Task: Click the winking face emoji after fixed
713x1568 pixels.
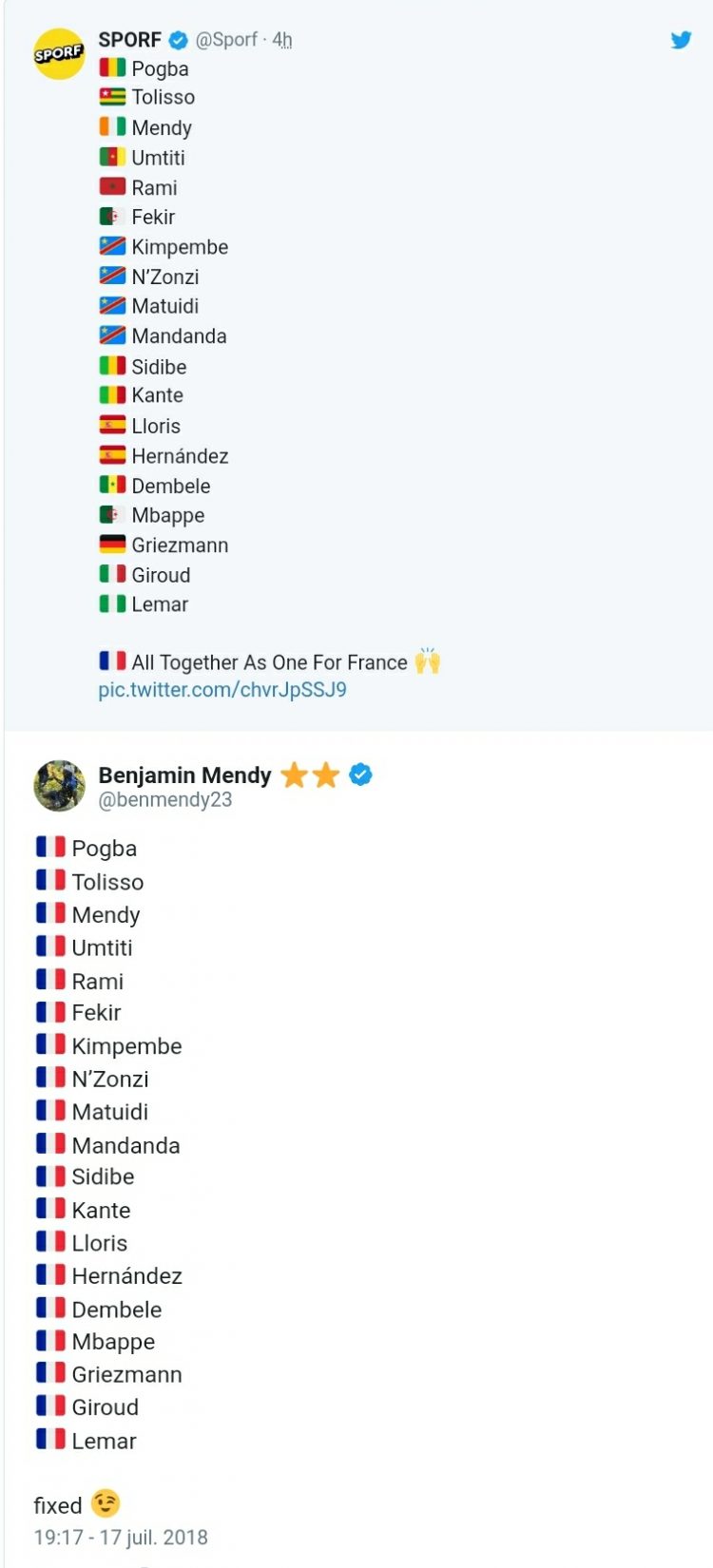Action: pos(106,1503)
